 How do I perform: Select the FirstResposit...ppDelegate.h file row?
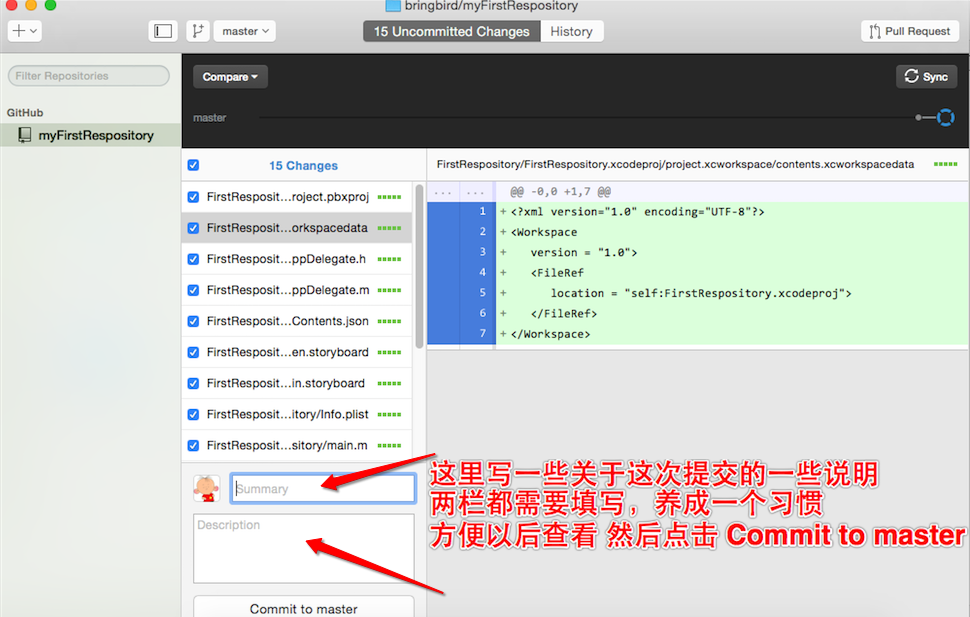point(297,259)
